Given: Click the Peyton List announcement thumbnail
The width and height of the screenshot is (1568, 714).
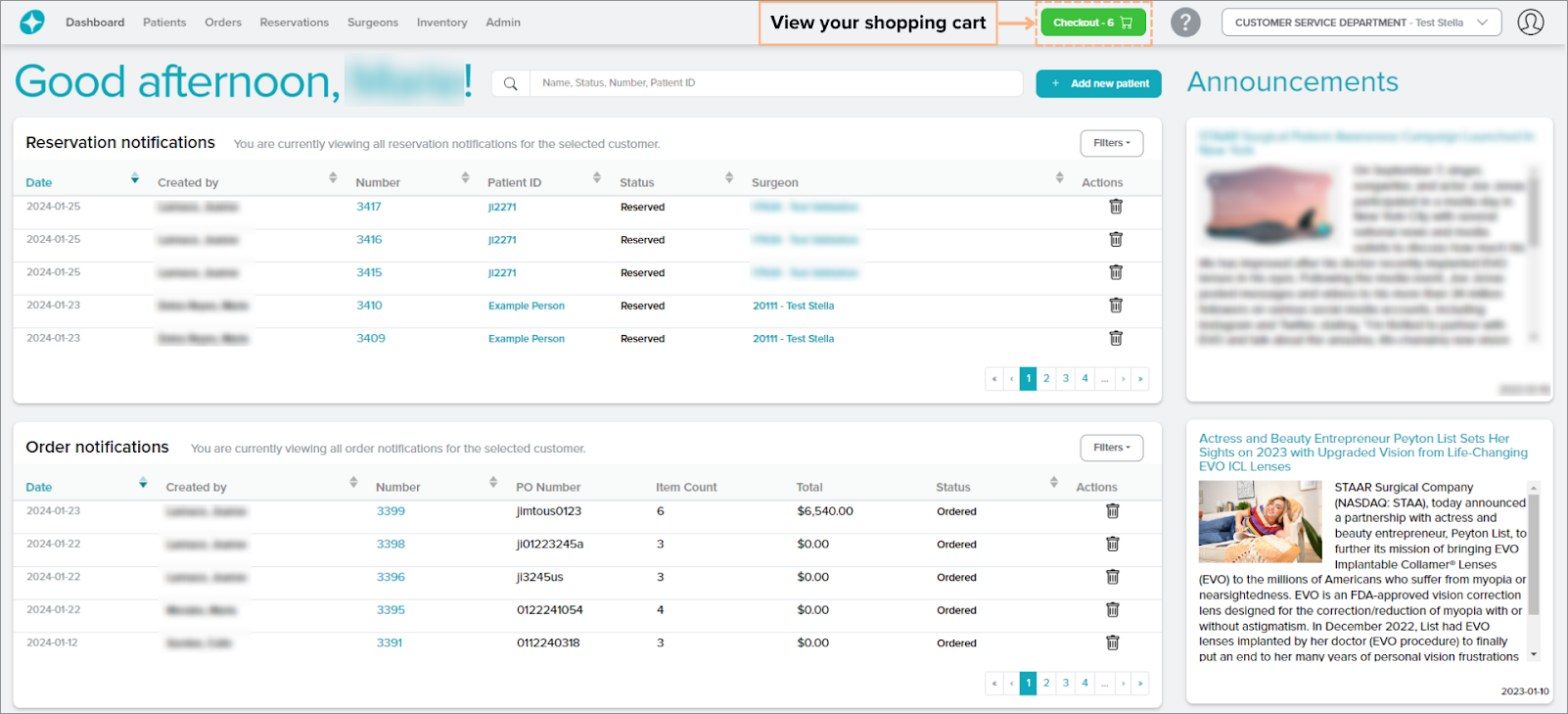Looking at the screenshot, I should 1260,521.
